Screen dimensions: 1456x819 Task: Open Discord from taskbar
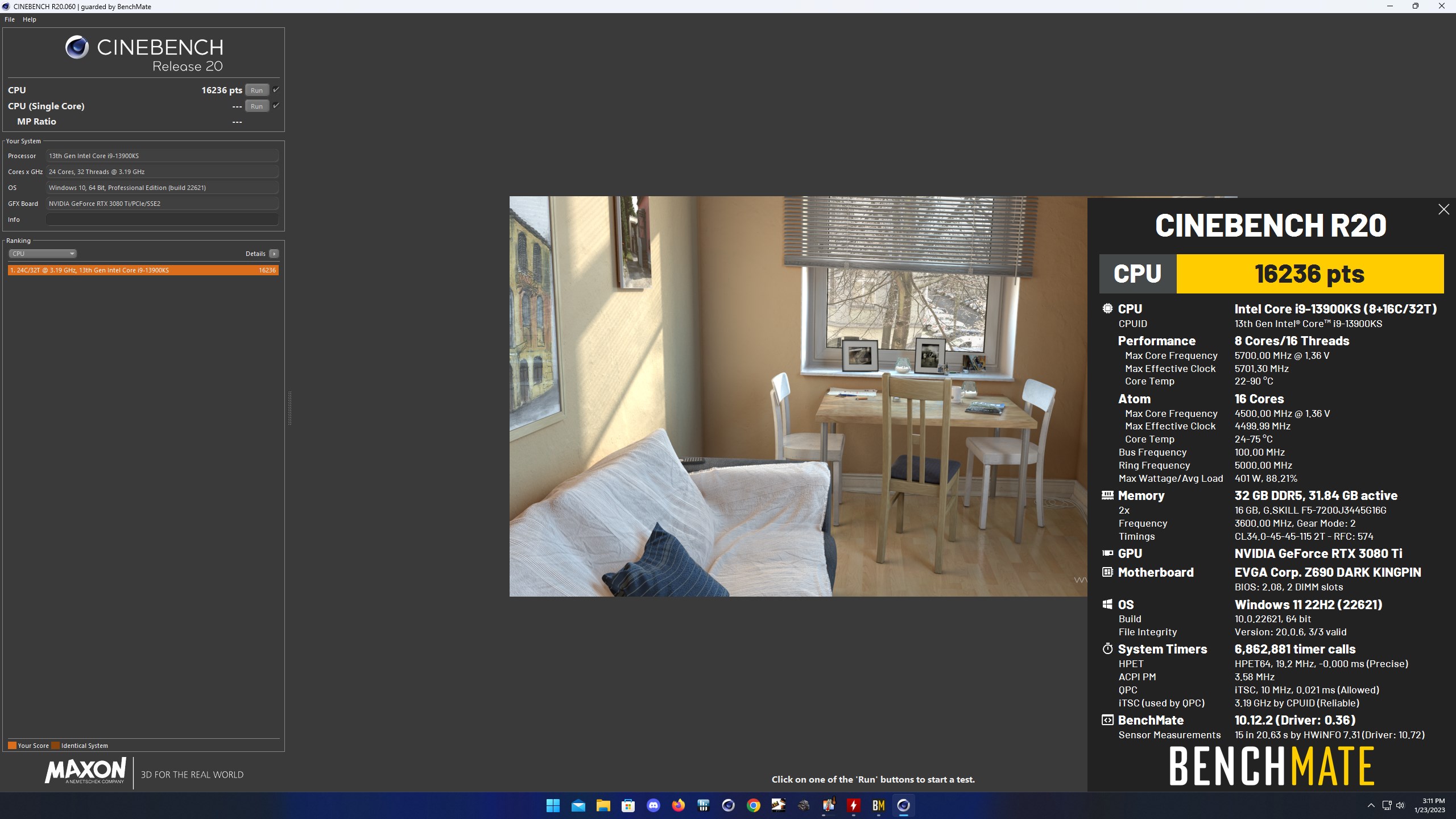[x=653, y=805]
